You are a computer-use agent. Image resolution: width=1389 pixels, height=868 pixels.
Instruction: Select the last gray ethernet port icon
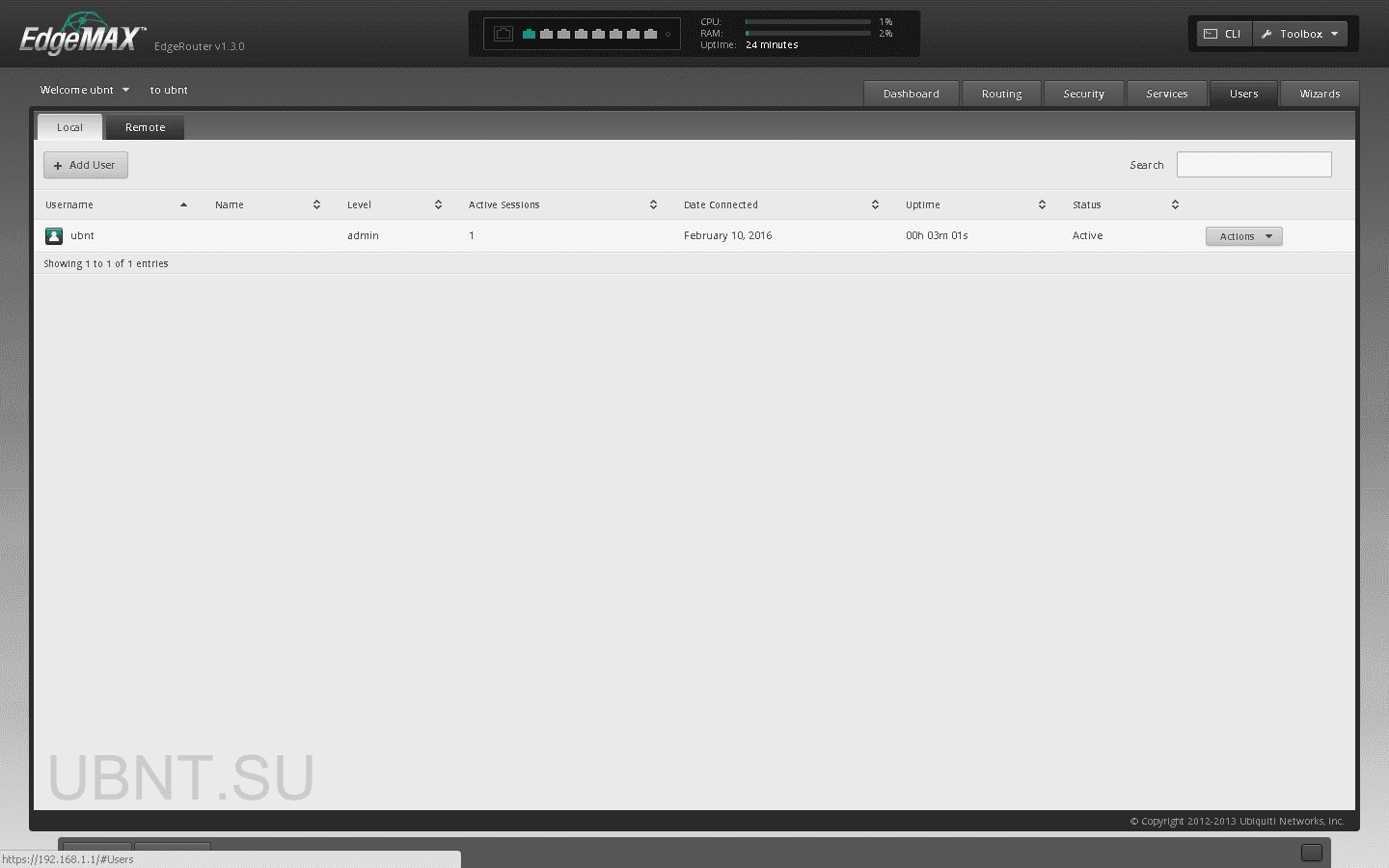650,34
